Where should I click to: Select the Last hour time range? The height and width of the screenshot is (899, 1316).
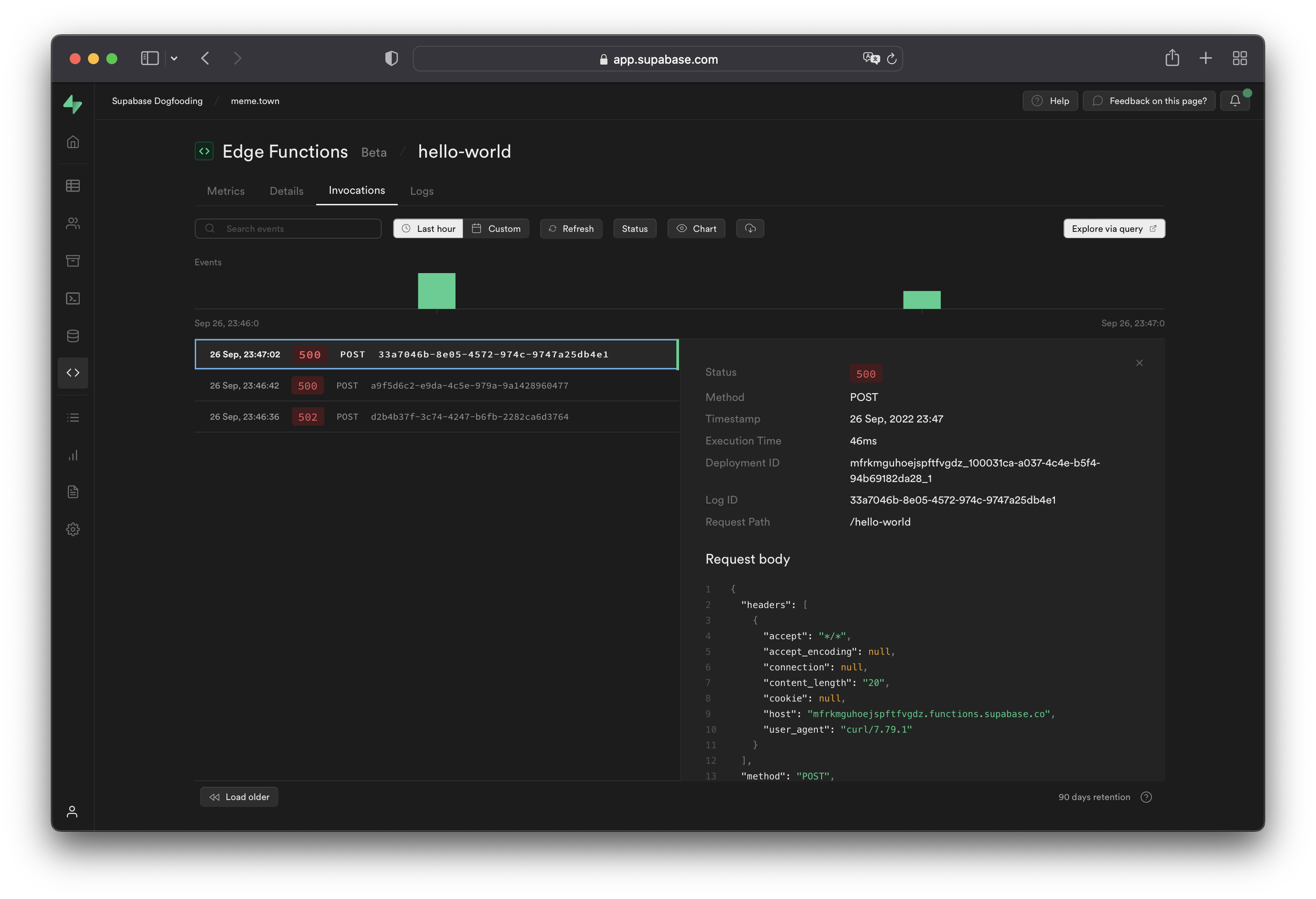click(428, 228)
